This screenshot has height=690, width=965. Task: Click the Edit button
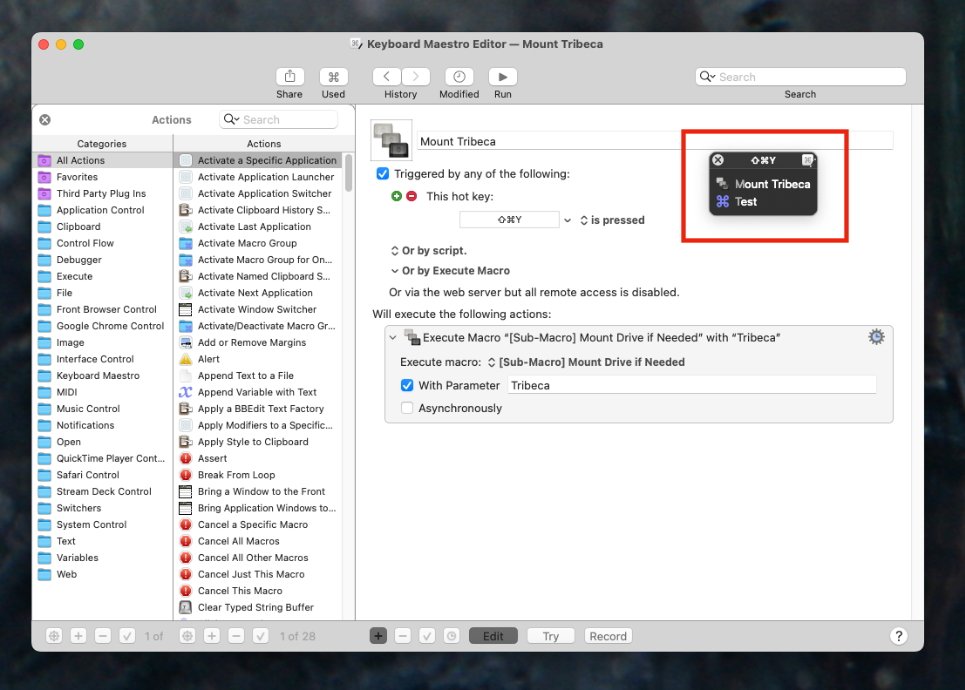click(x=493, y=636)
